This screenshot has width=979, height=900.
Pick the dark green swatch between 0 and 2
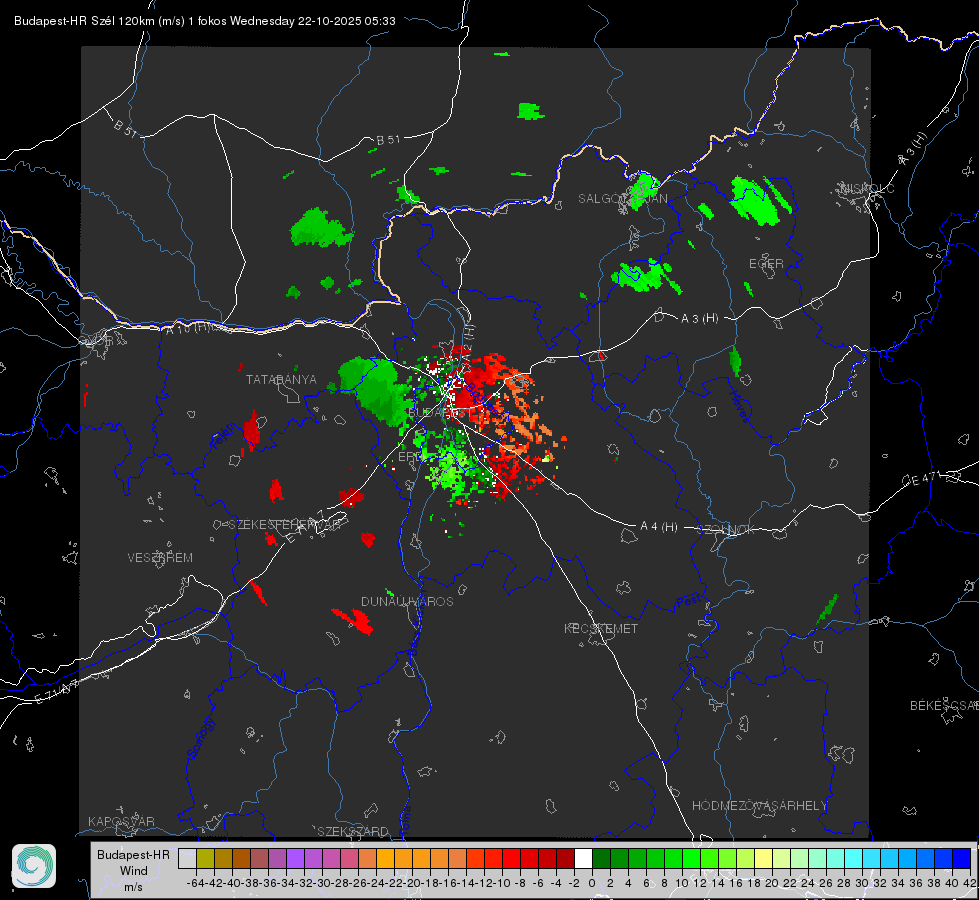click(601, 858)
